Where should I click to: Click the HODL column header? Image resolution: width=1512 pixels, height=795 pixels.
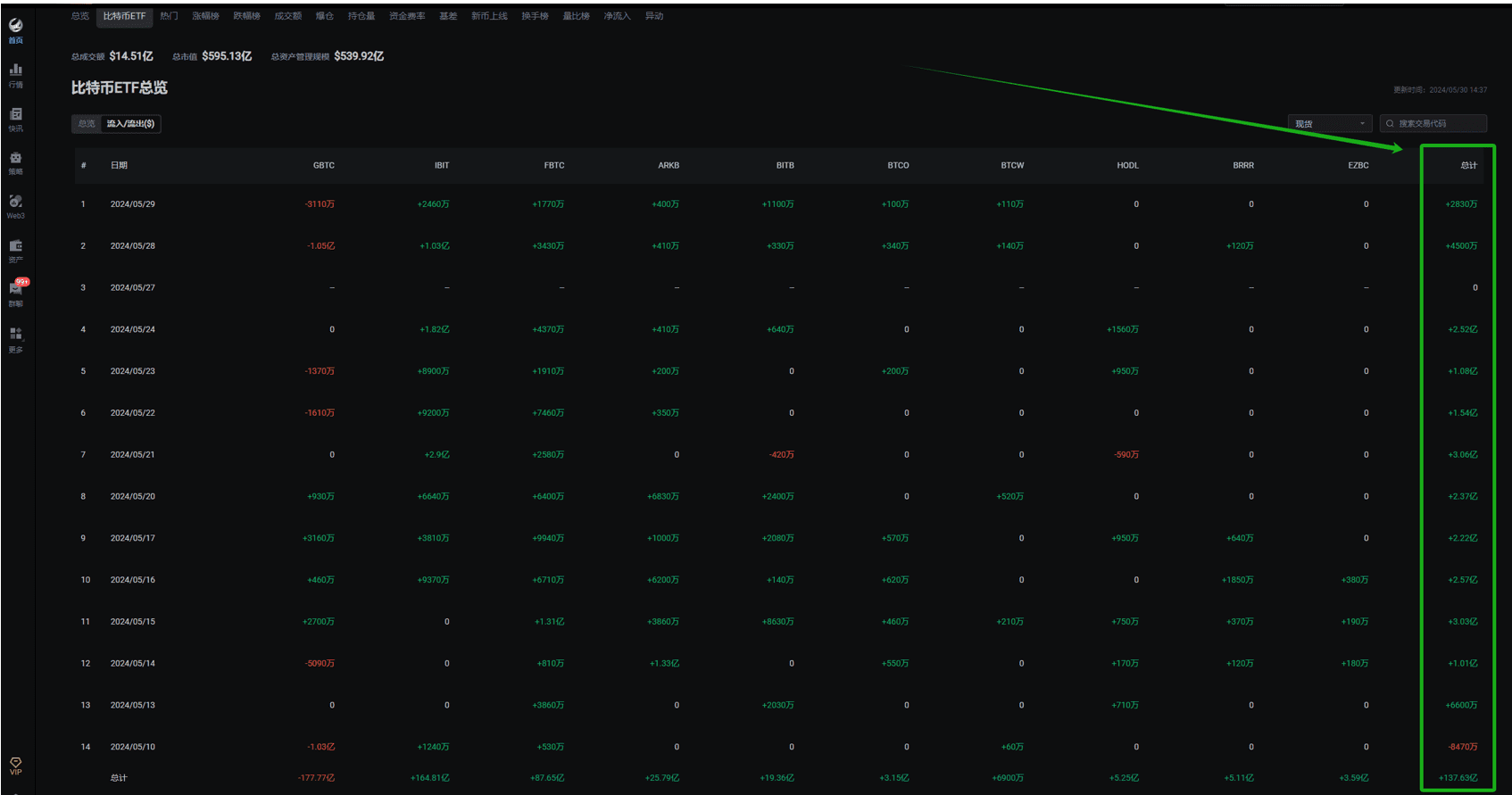(x=1128, y=165)
